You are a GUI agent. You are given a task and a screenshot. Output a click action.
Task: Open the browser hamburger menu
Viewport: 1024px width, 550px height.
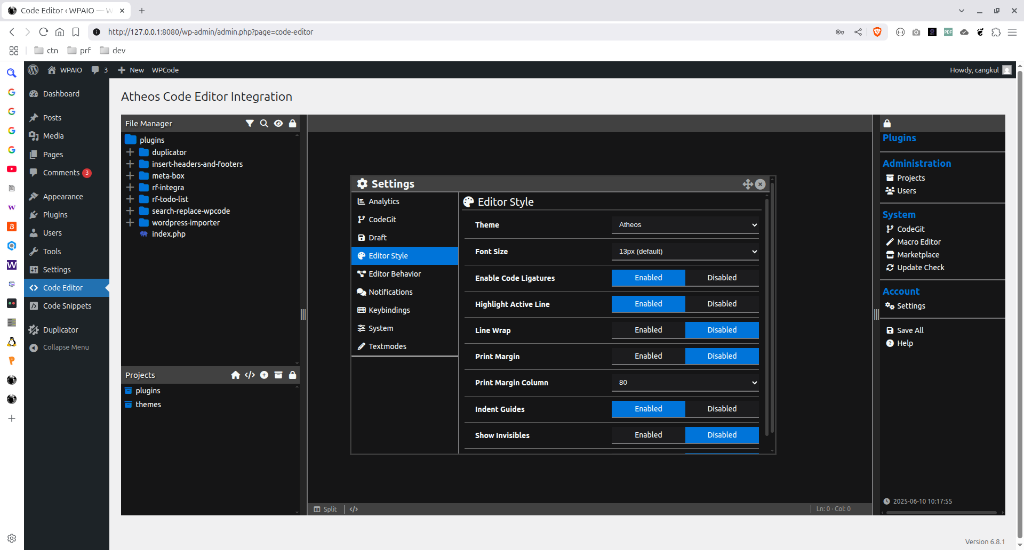coord(1012,31)
